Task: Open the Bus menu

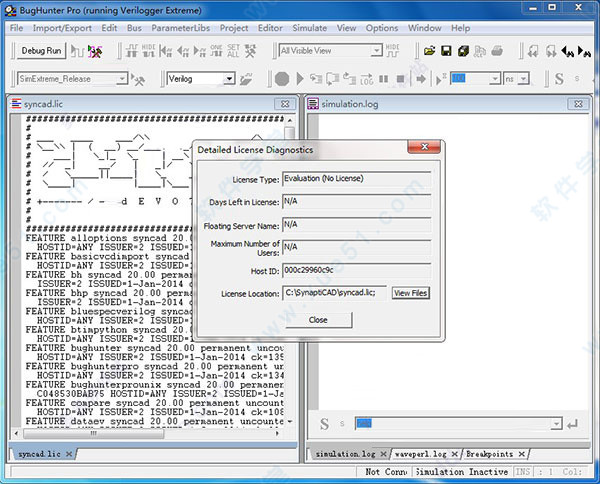Action: coord(134,28)
